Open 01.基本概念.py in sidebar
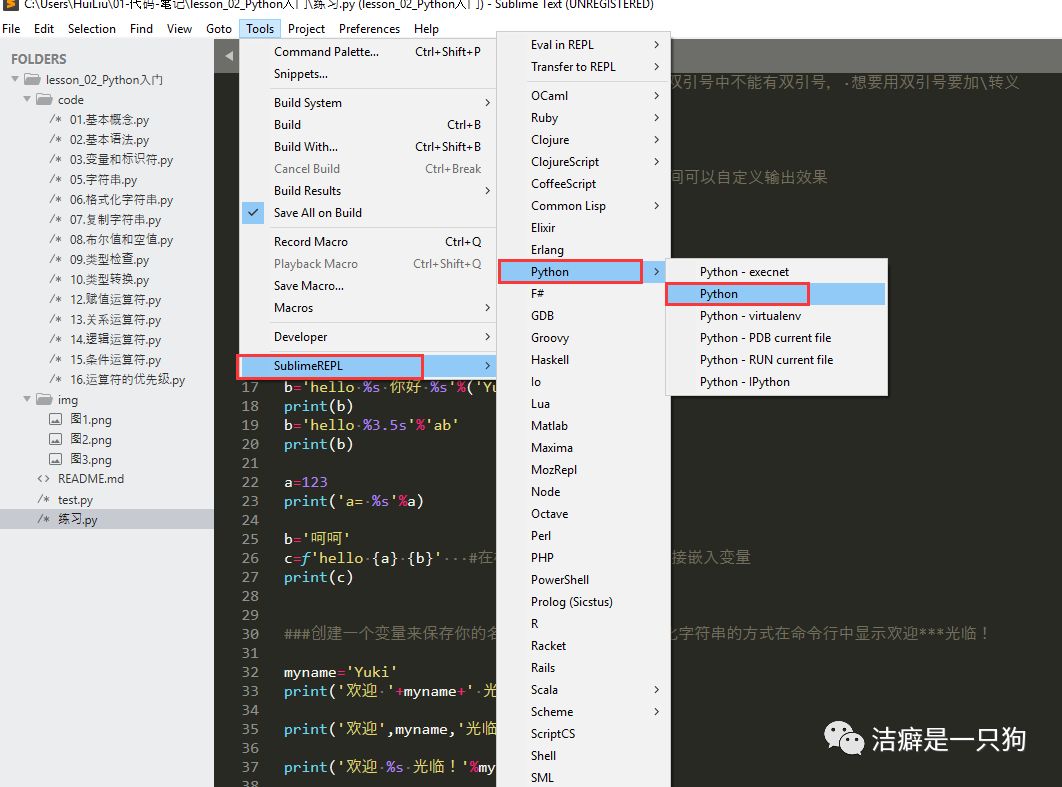Screen dimensions: 1062x787 pos(107,120)
